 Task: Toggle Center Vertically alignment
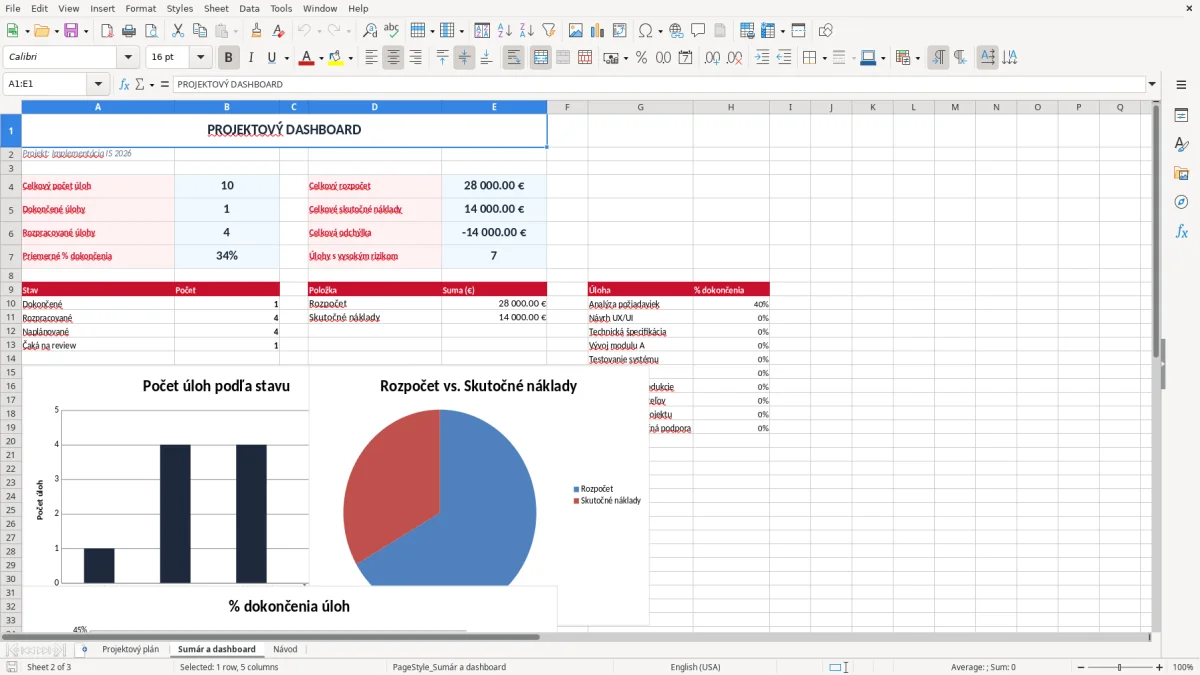(x=464, y=58)
